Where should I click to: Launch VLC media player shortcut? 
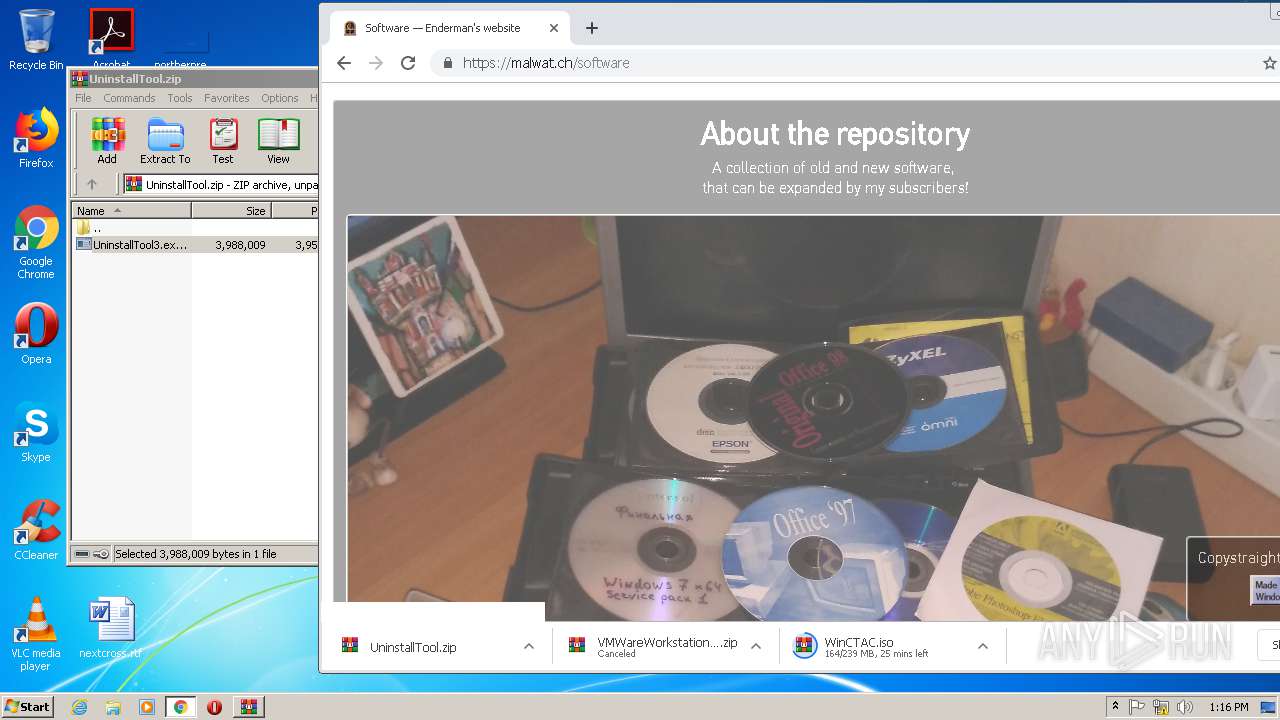coord(36,635)
